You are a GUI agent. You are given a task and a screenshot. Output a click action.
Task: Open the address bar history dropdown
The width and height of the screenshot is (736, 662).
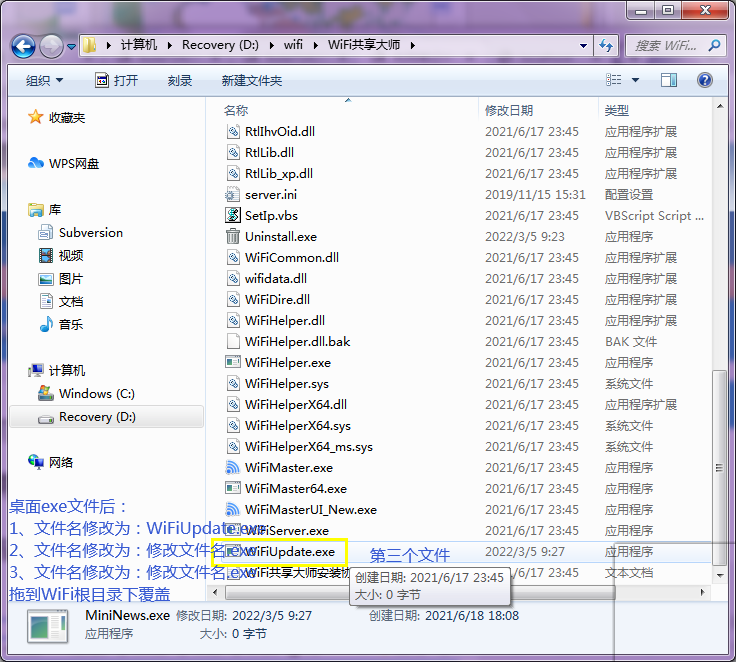click(x=583, y=46)
